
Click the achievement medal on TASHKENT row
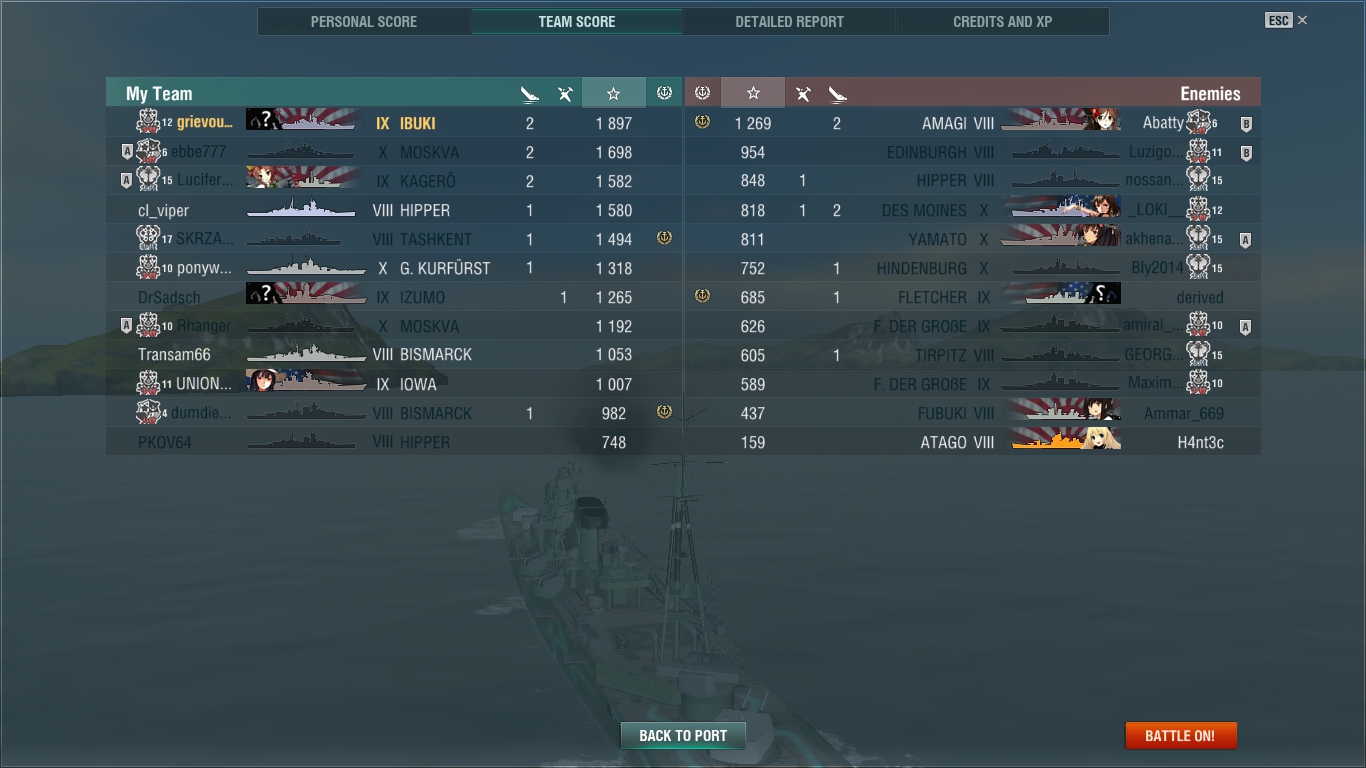point(664,238)
